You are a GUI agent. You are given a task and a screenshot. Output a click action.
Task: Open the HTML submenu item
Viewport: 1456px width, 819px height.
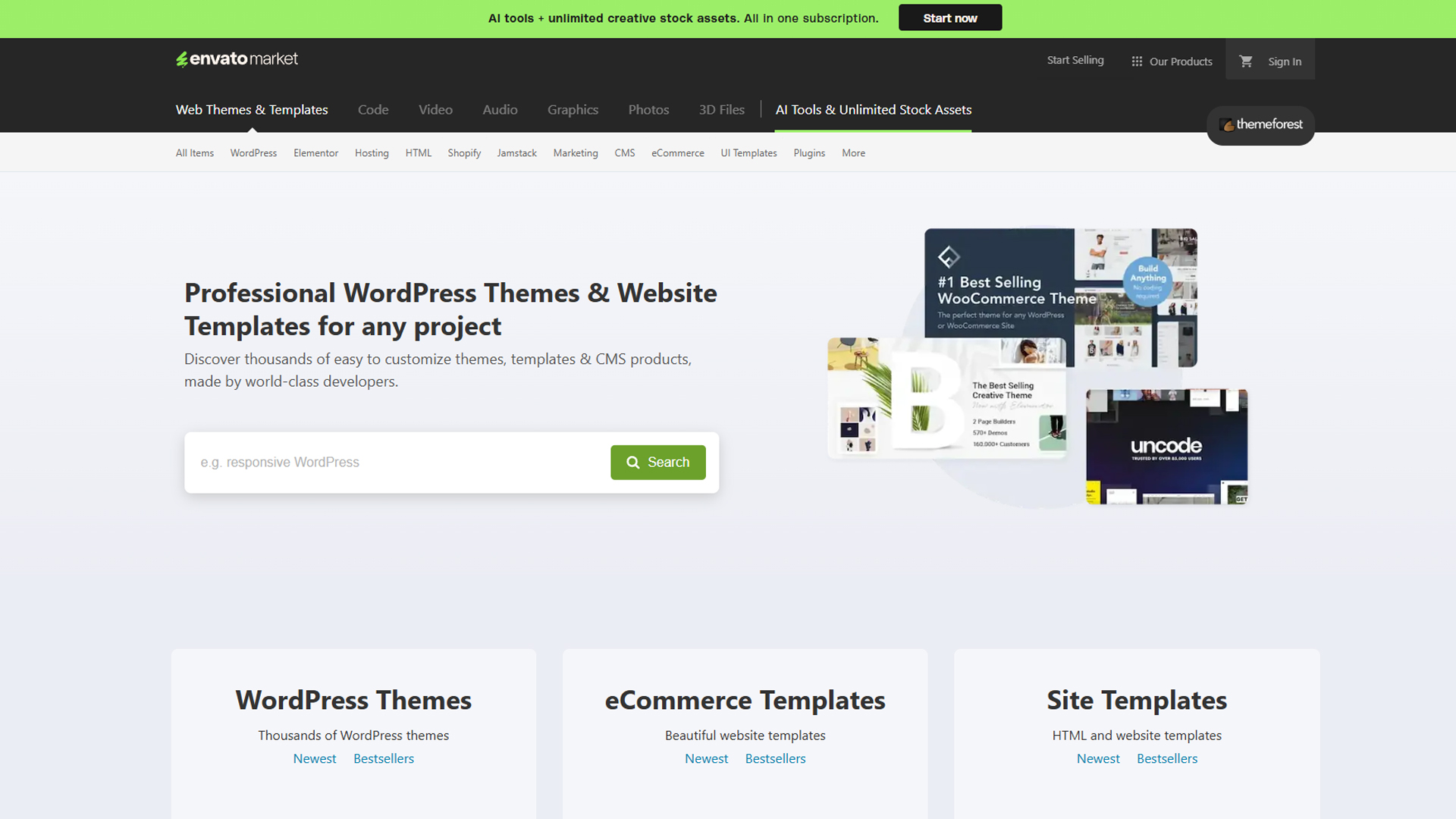pyautogui.click(x=418, y=153)
